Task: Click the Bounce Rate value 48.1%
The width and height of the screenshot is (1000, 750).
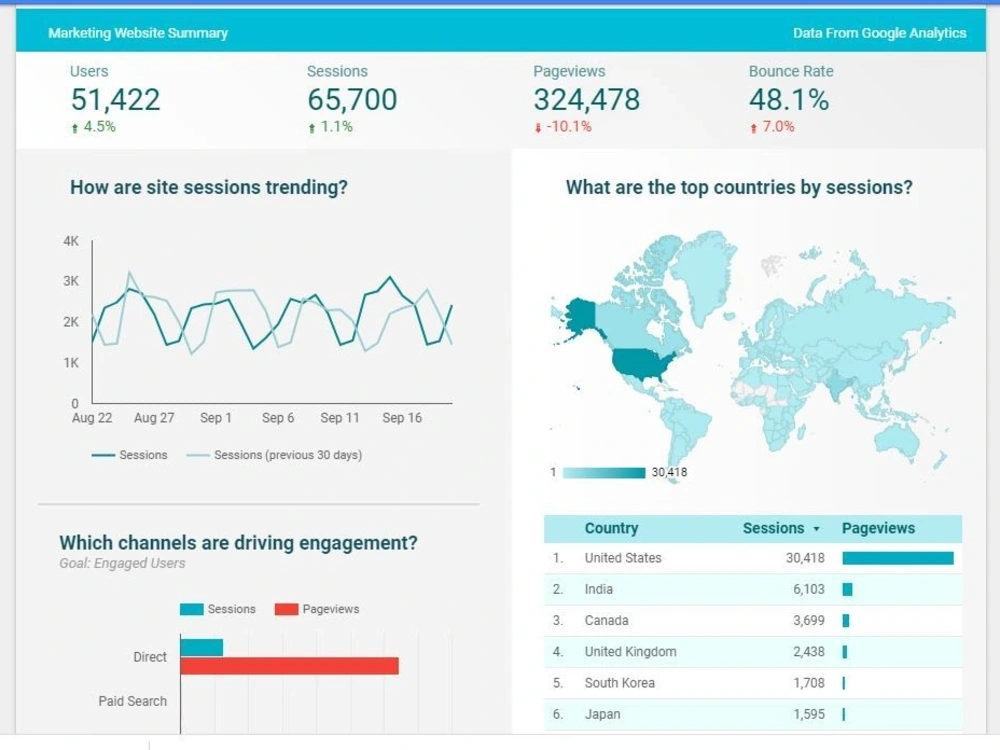Action: [x=789, y=99]
